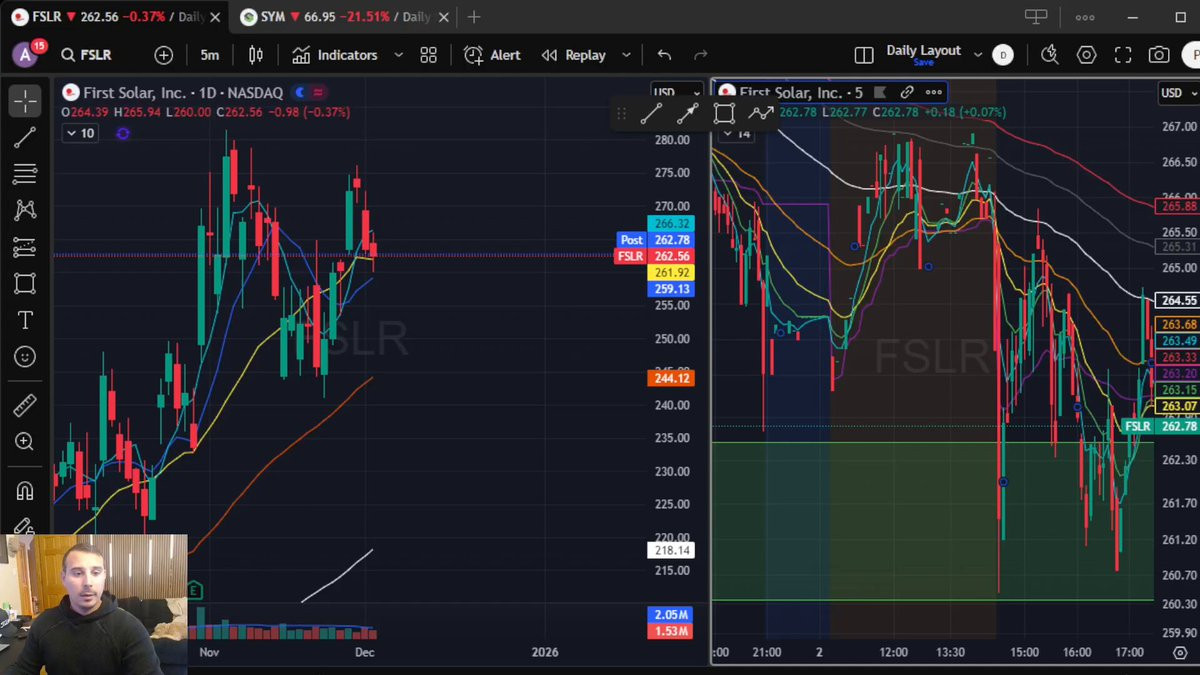The width and height of the screenshot is (1200, 675).
Task: Open the quick search lightning icon
Action: coord(1049,55)
